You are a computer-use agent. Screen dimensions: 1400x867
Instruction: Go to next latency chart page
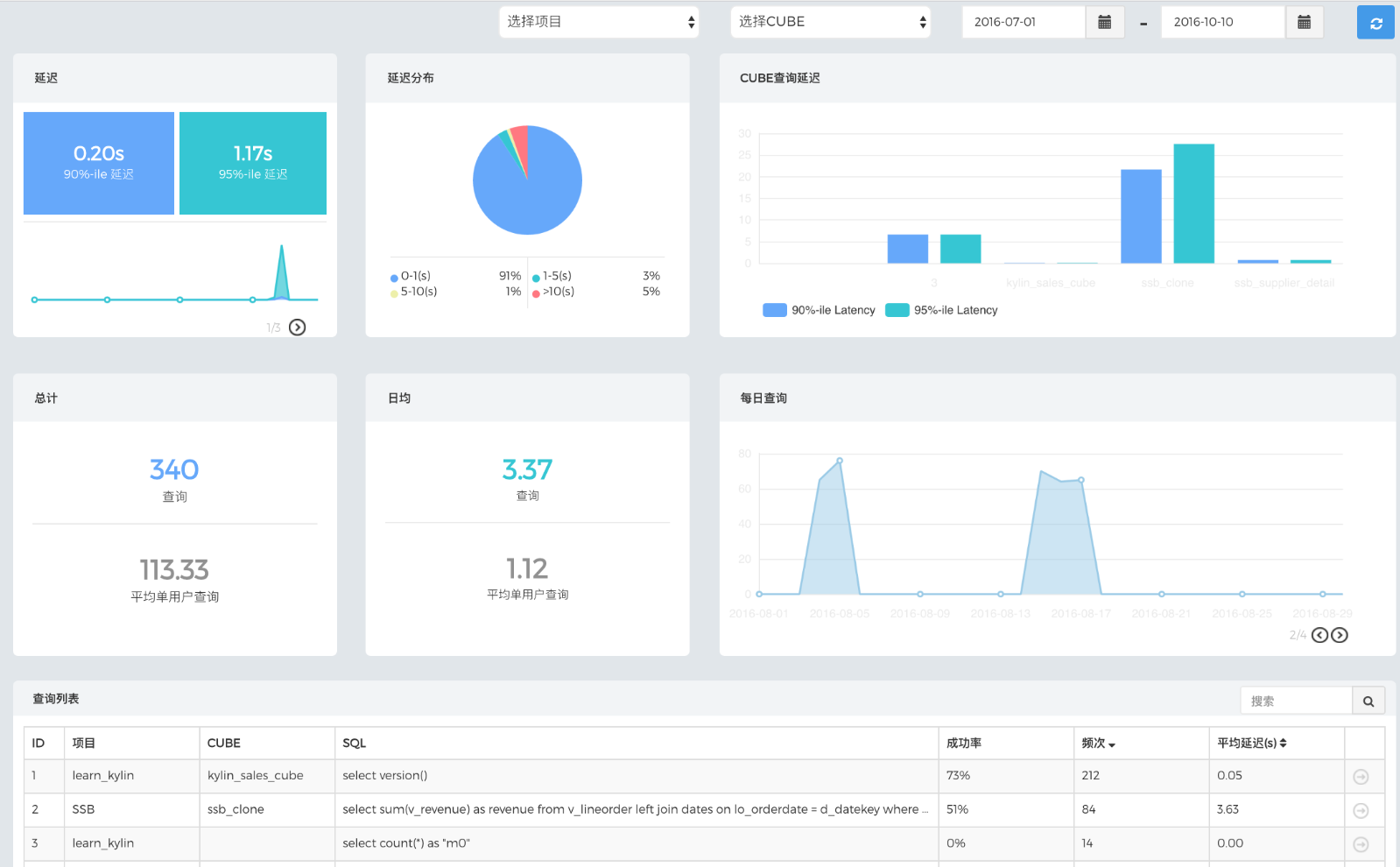click(x=298, y=328)
